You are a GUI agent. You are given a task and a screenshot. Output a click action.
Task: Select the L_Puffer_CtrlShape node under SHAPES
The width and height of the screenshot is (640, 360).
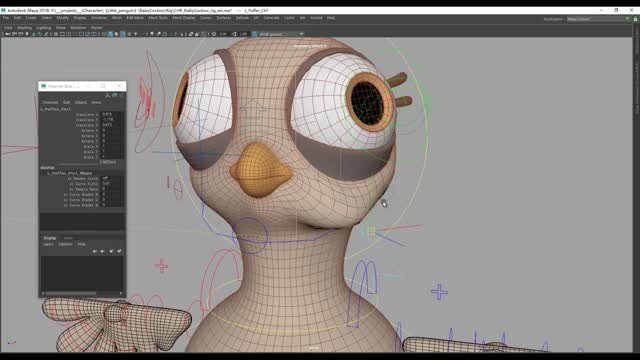[x=69, y=173]
